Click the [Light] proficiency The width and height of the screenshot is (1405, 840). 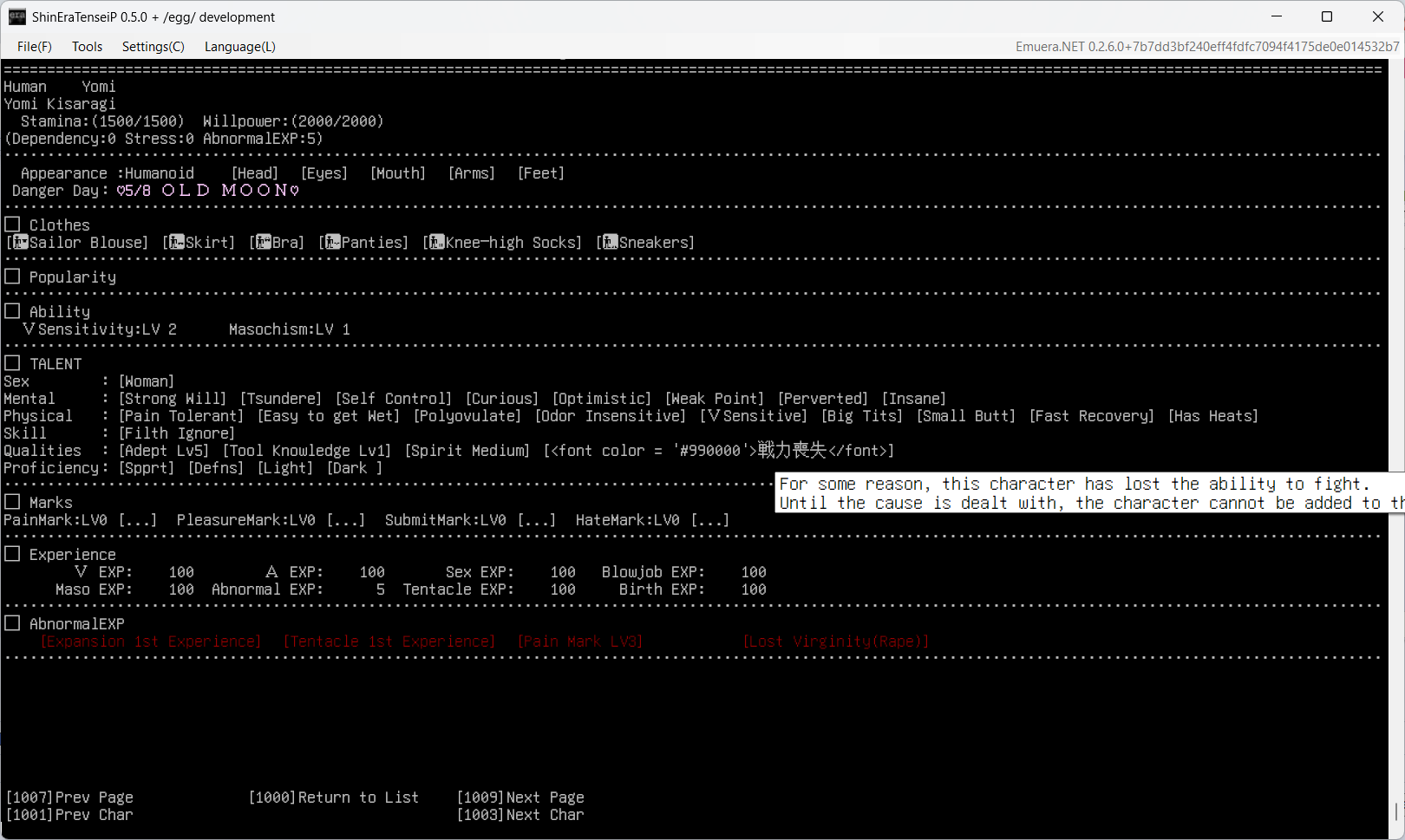(x=285, y=468)
